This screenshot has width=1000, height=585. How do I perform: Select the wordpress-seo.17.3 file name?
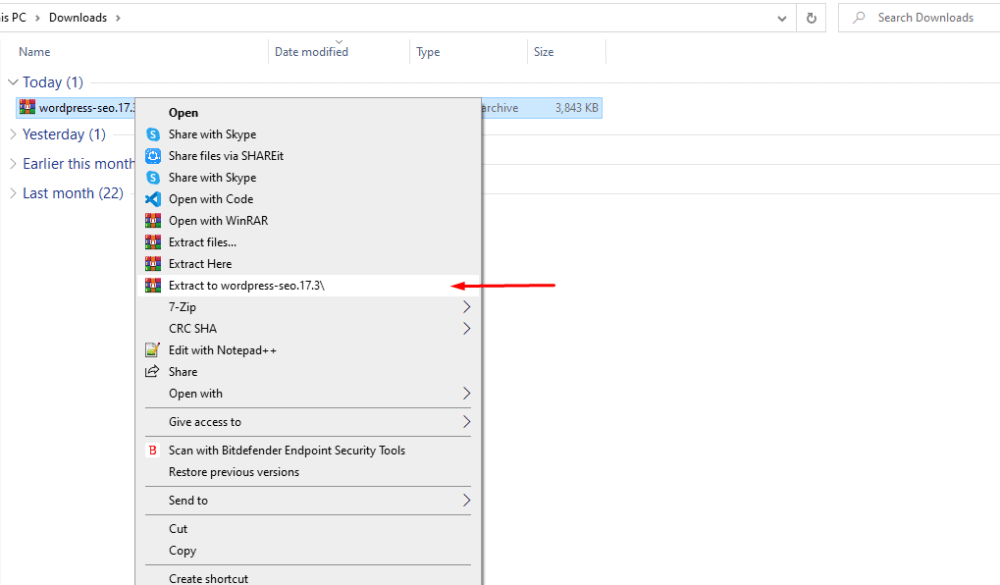tap(87, 108)
